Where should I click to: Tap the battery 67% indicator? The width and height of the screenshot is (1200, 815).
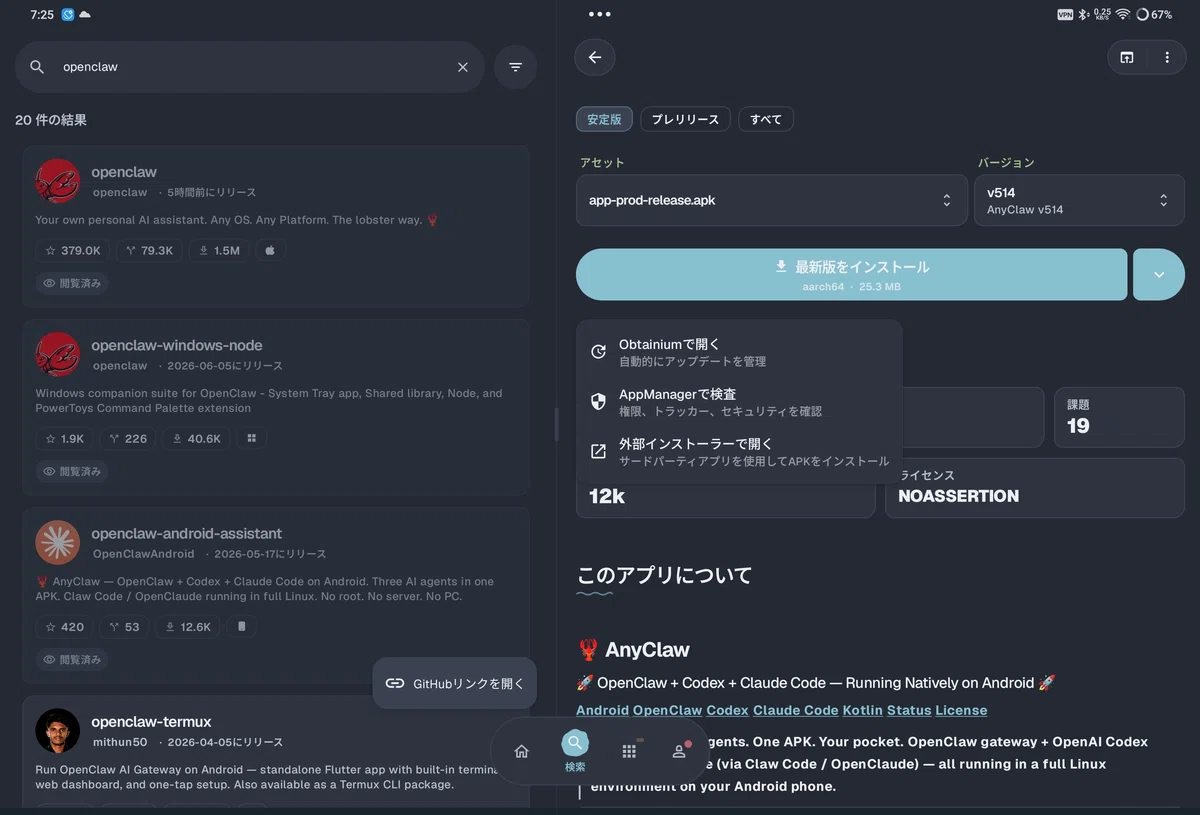tap(1153, 14)
